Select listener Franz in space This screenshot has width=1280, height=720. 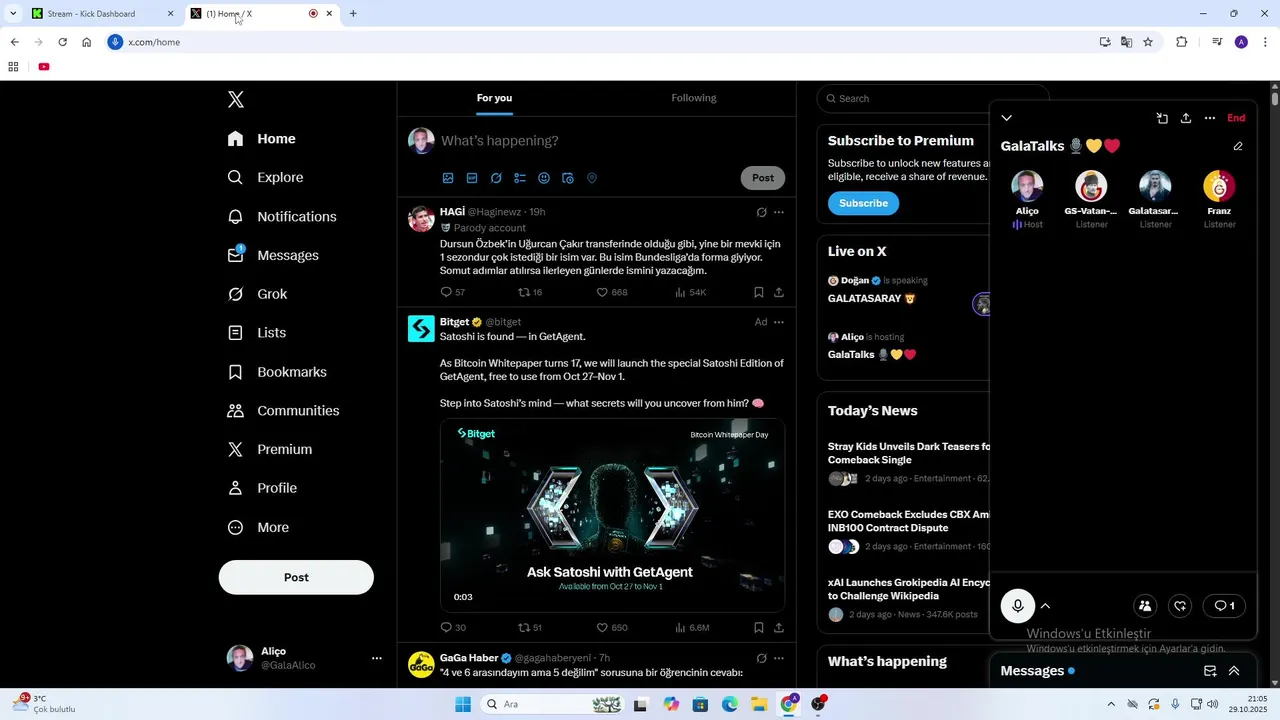tap(1219, 199)
